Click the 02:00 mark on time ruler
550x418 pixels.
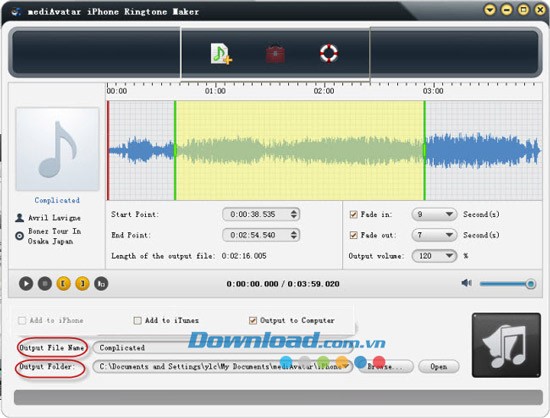324,91
